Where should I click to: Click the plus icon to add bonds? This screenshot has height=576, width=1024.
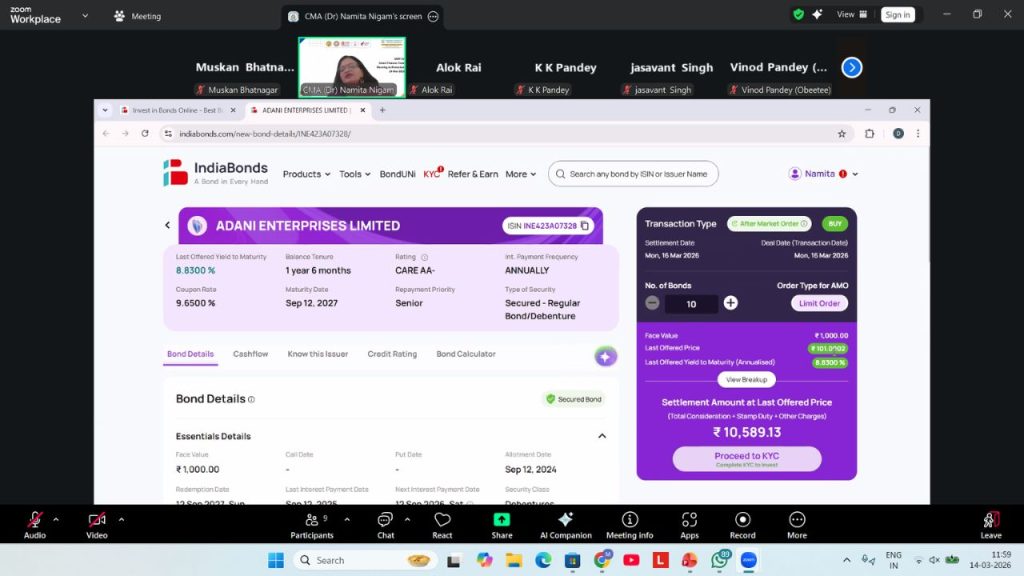pos(731,303)
